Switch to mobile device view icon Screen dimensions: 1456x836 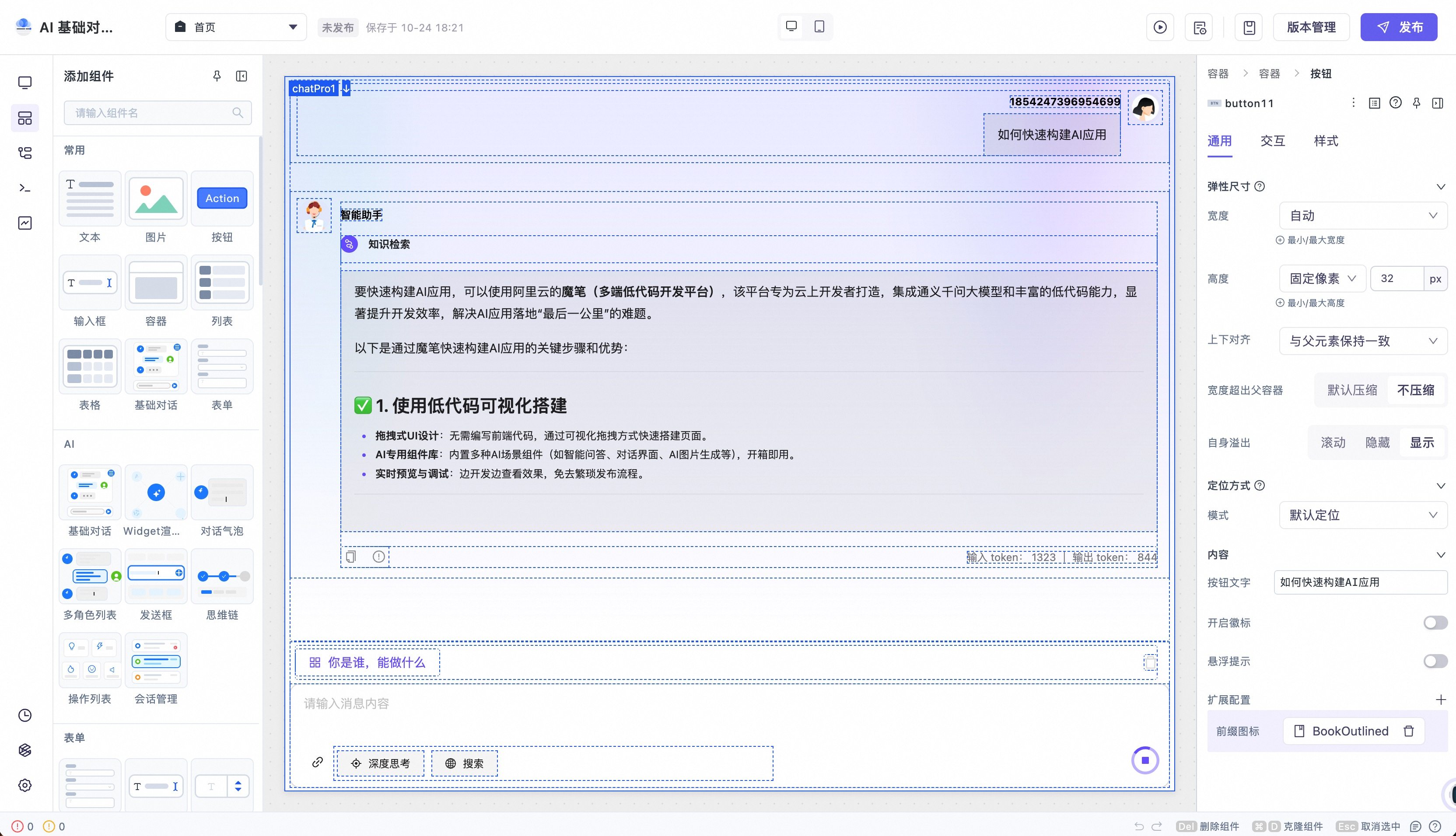point(819,26)
